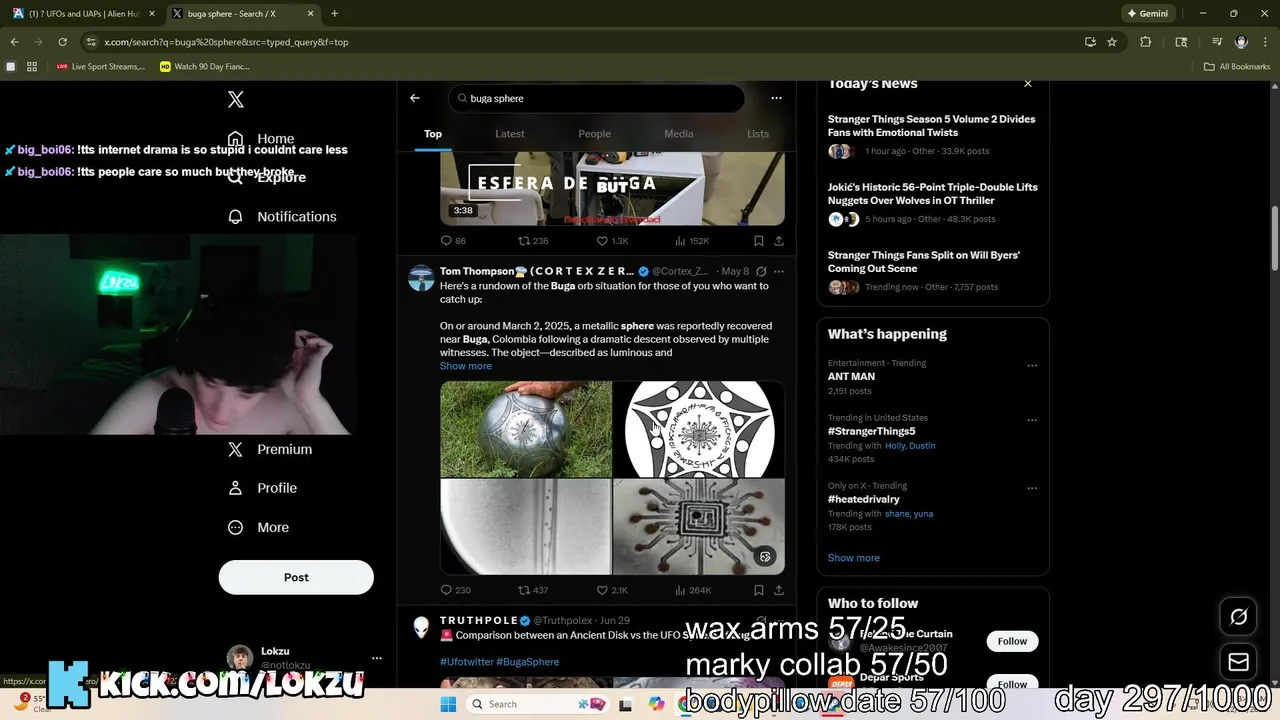Open metallic sphere photo thumbnail

(x=526, y=429)
